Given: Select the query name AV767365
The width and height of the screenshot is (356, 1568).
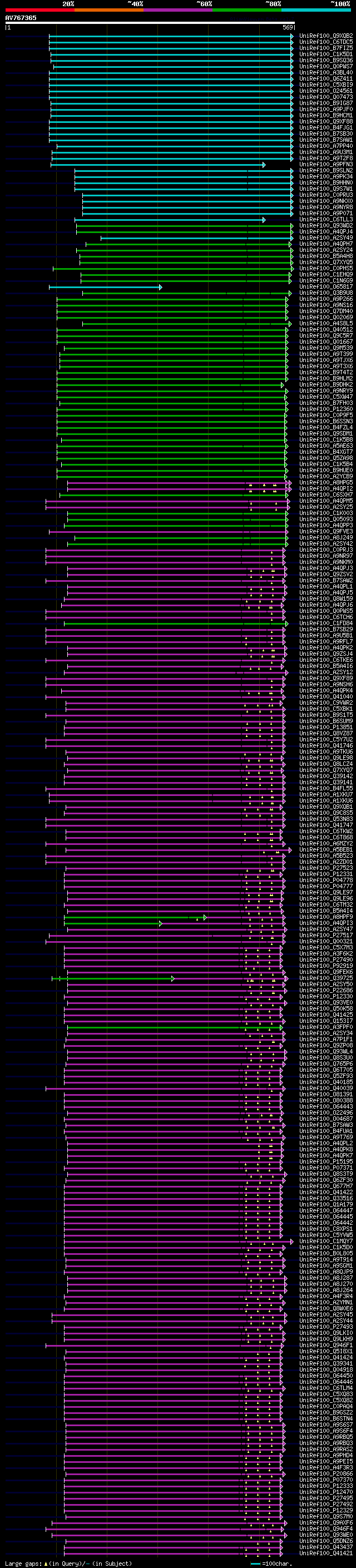Looking at the screenshot, I should 21,18.
